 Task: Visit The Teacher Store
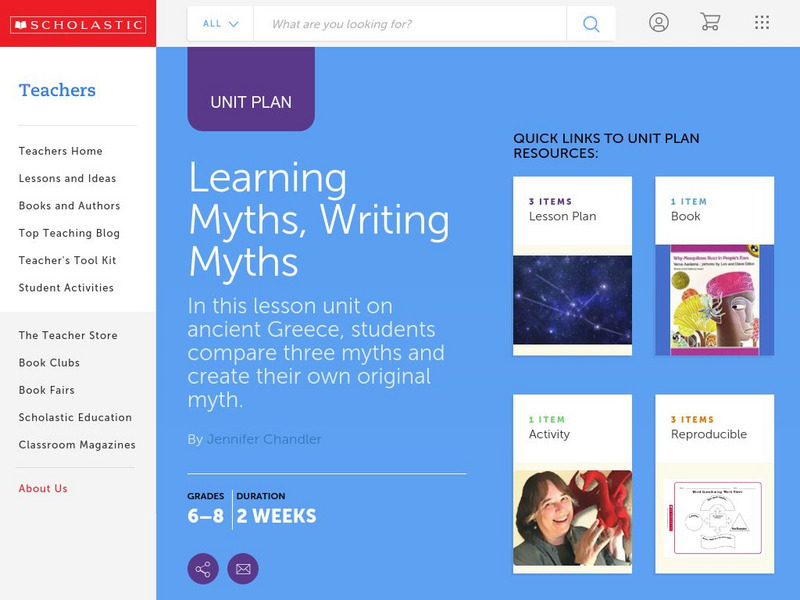(x=68, y=335)
